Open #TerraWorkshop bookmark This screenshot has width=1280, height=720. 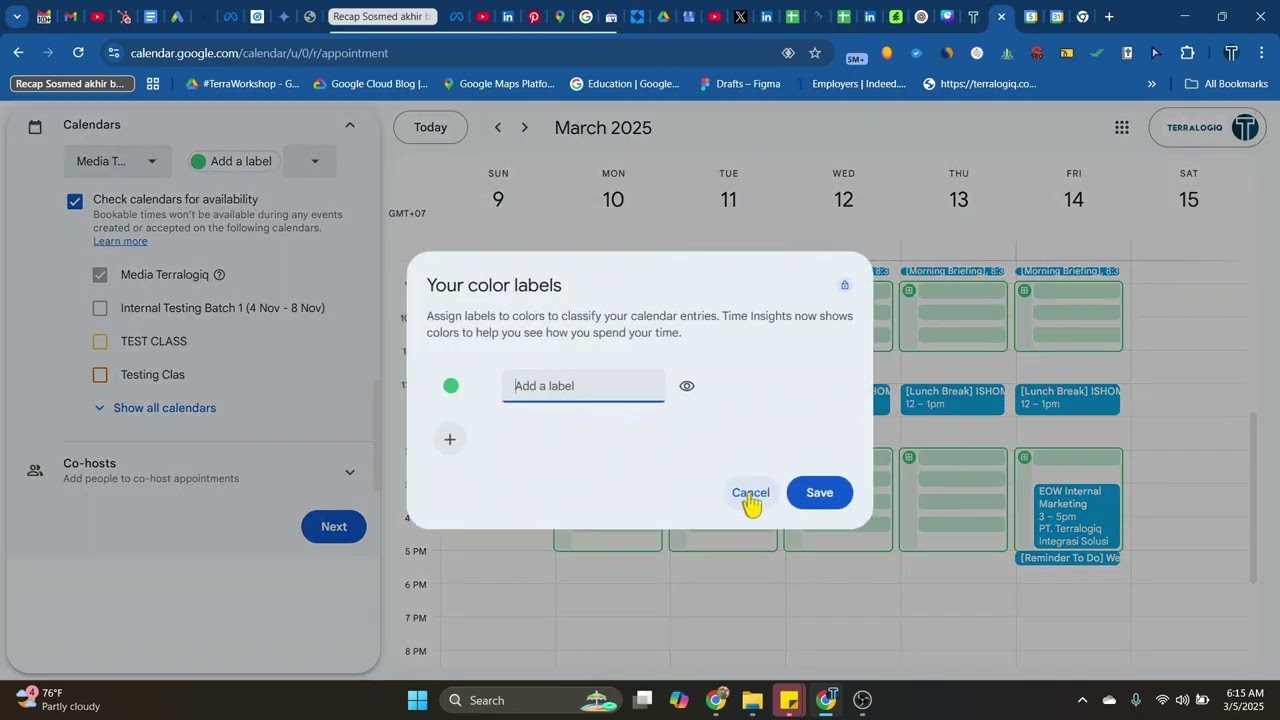click(243, 84)
